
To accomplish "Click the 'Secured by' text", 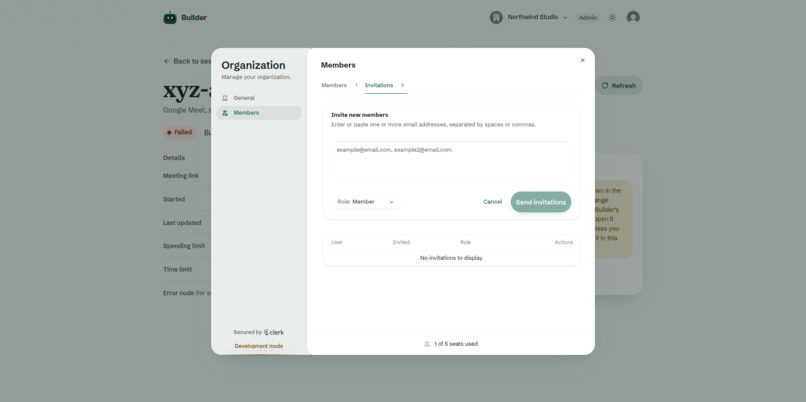I will [x=247, y=332].
